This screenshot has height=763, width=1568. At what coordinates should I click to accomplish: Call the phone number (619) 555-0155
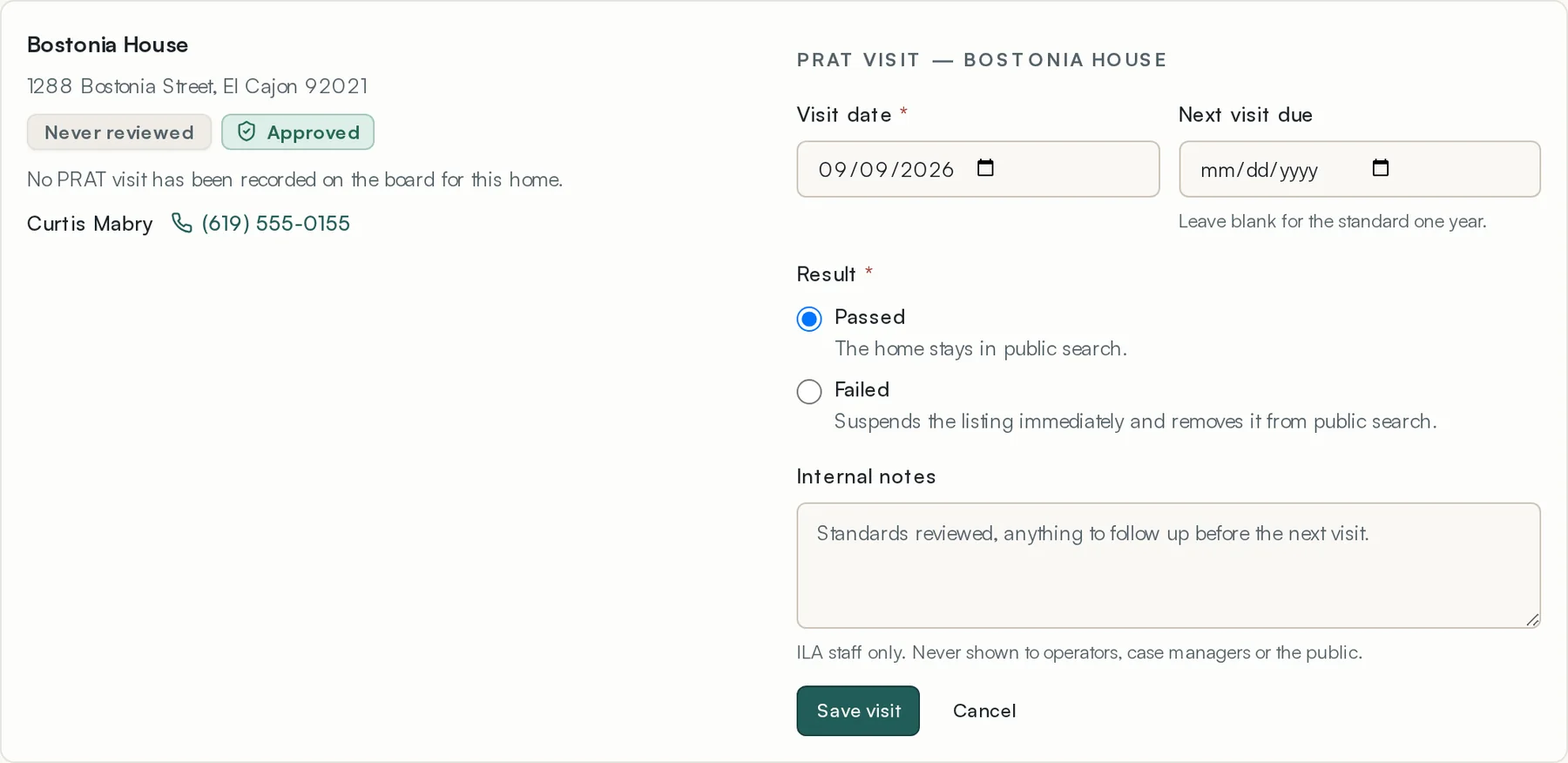pos(275,223)
